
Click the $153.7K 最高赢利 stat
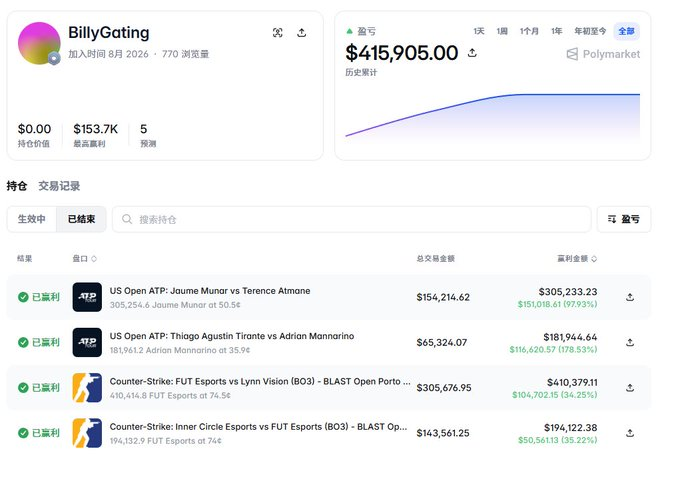95,135
